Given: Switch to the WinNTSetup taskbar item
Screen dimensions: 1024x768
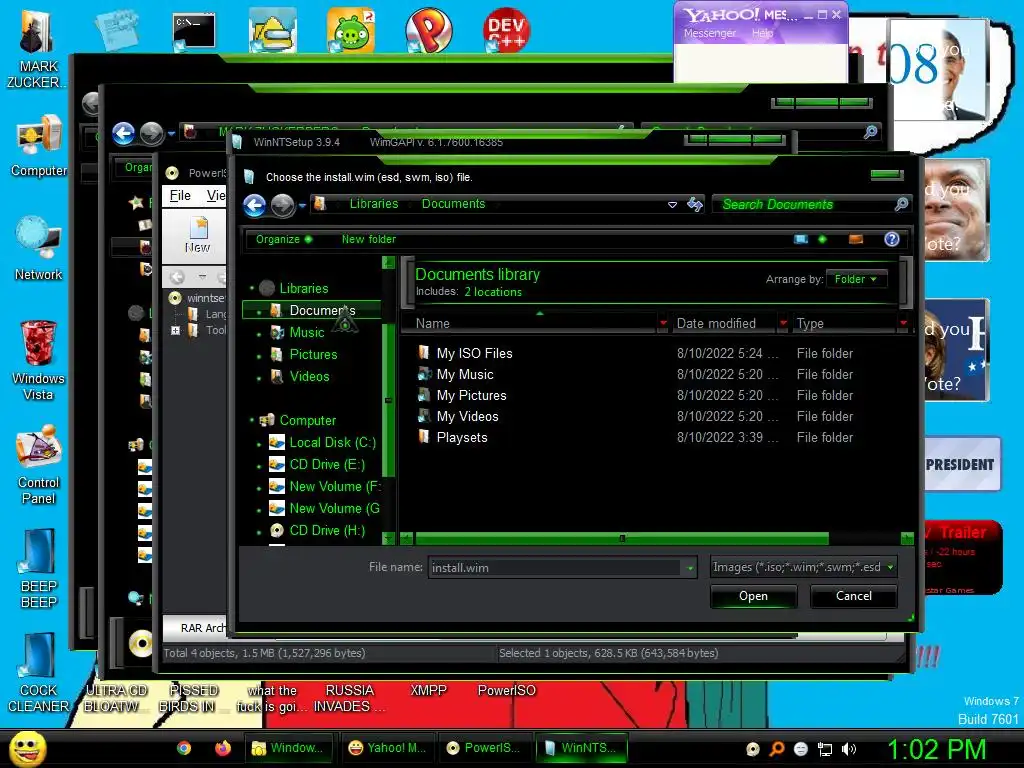Looking at the screenshot, I should pyautogui.click(x=581, y=748).
